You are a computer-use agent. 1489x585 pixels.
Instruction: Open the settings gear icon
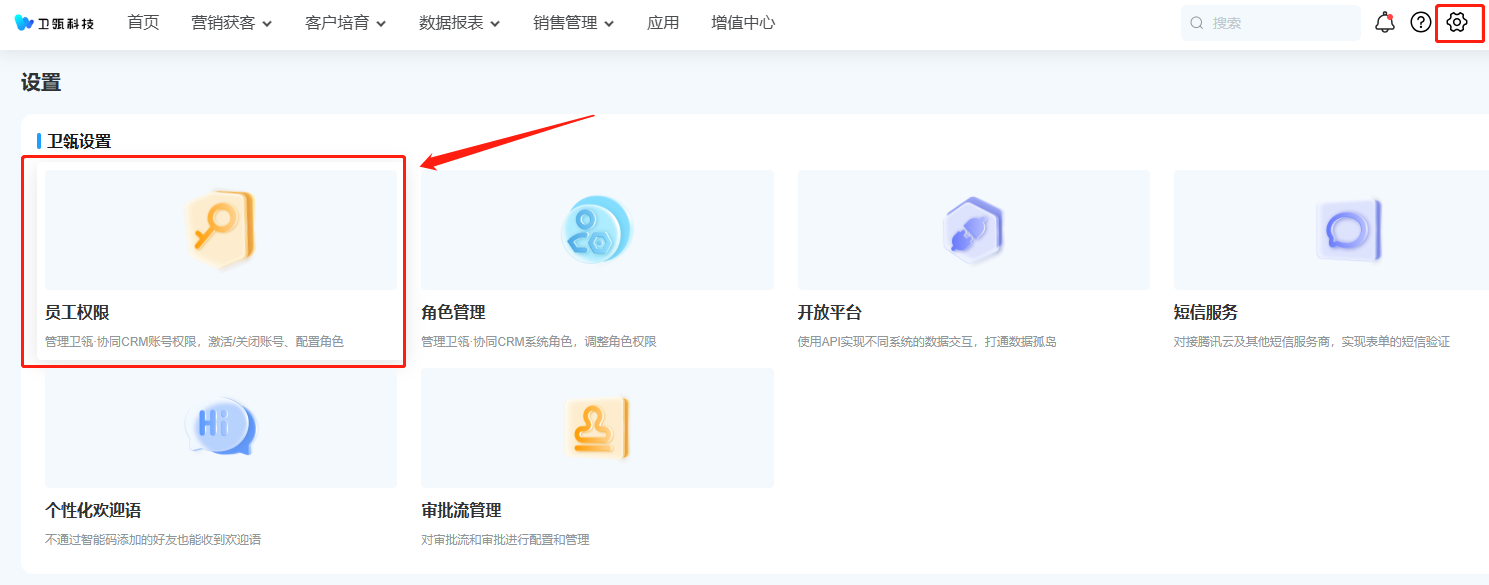pos(1457,22)
